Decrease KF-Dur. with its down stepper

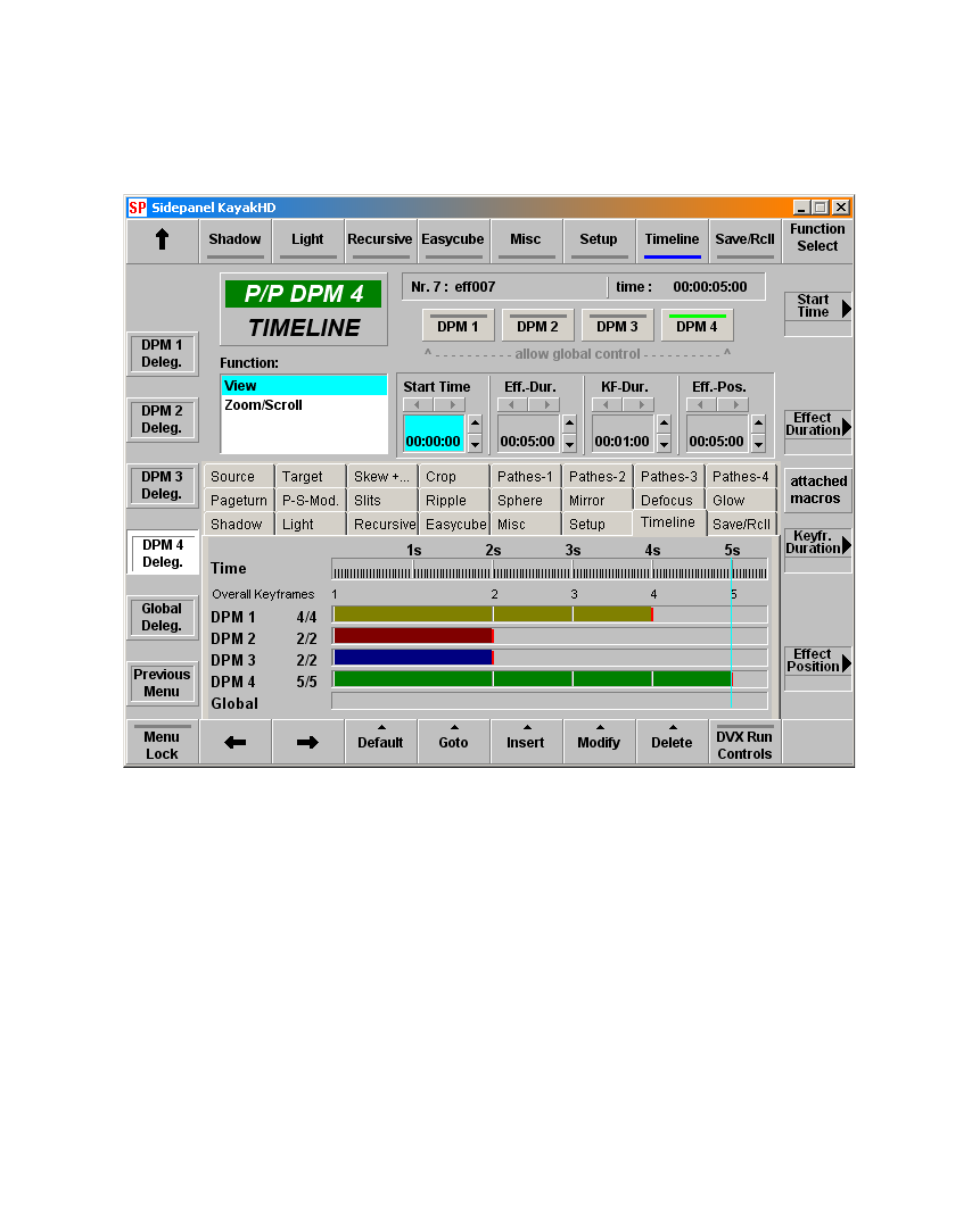click(663, 442)
